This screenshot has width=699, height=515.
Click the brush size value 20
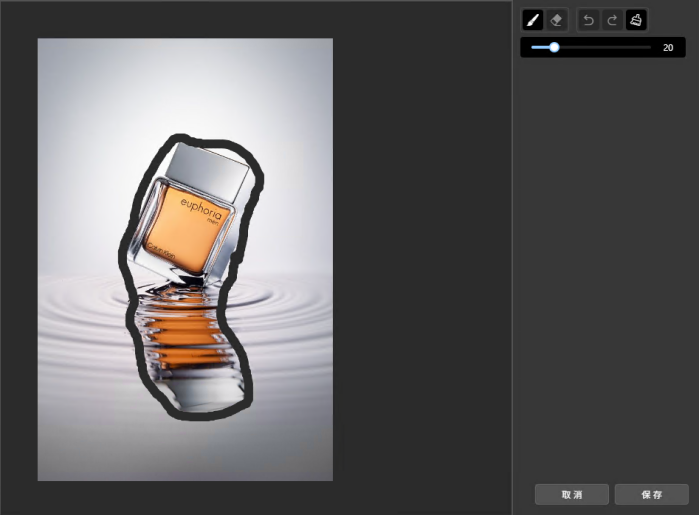coord(668,47)
